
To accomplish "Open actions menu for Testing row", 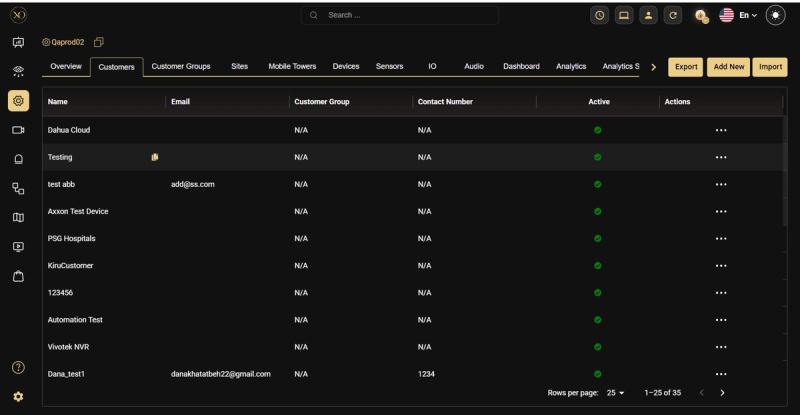I will (721, 157).
